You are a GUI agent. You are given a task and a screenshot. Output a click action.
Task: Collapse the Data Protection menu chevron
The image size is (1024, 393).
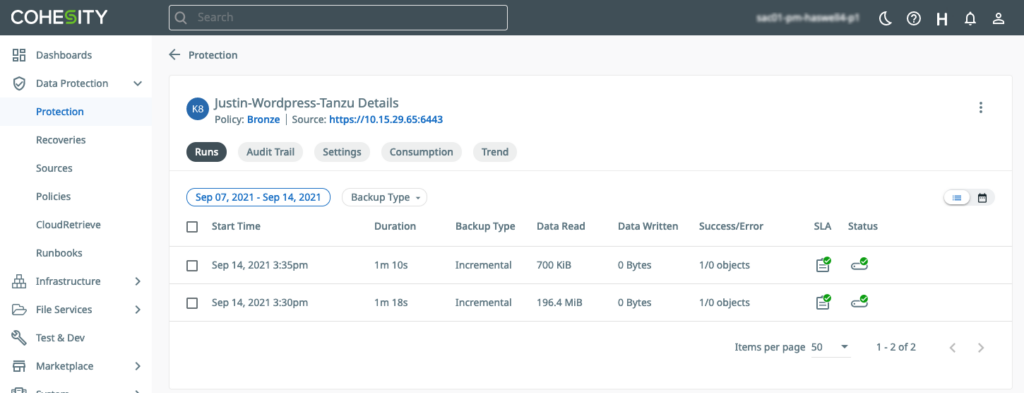(x=137, y=84)
